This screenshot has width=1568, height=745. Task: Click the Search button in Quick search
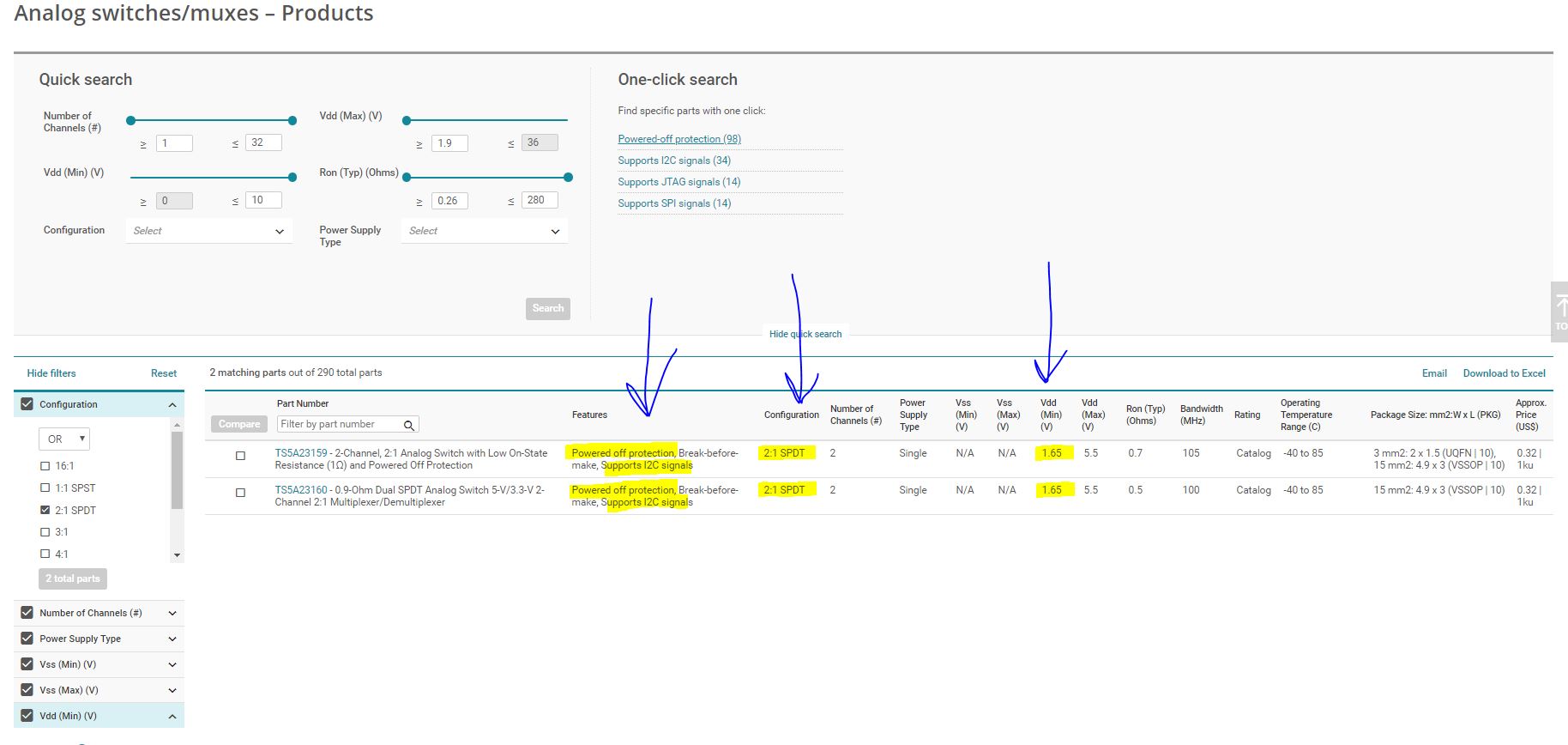pos(548,309)
